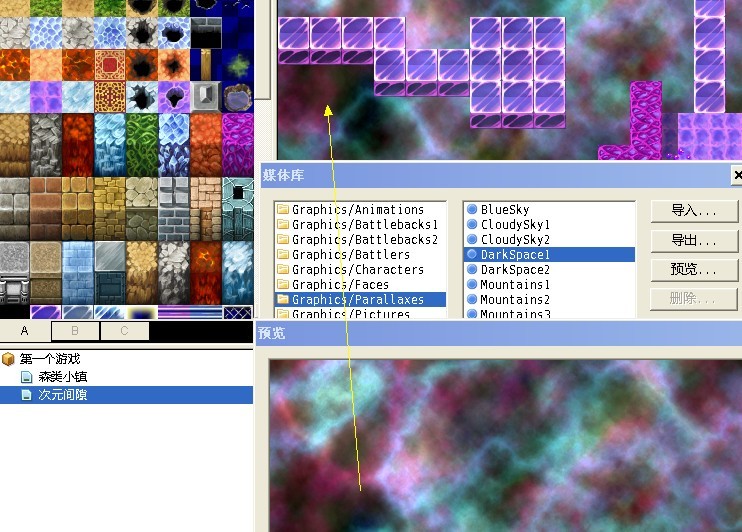The height and width of the screenshot is (532, 742).
Task: Click the 预览... preview button
Action: 694,270
